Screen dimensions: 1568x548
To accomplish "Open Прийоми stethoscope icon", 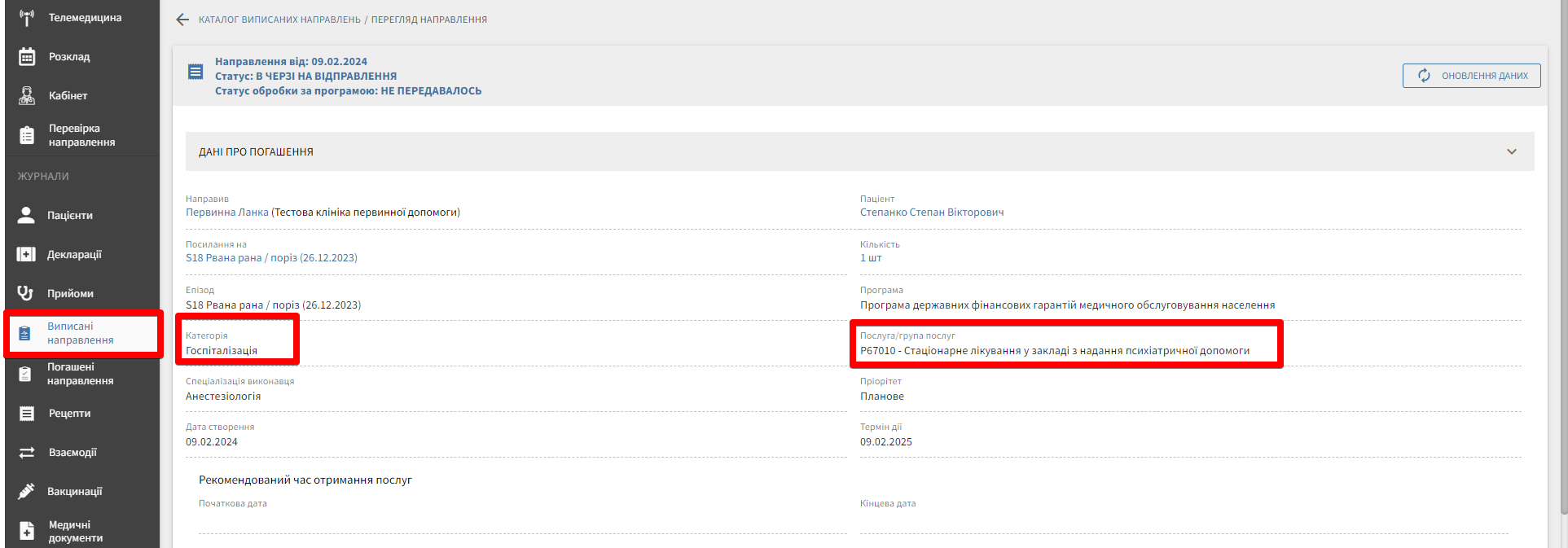I will pyautogui.click(x=26, y=294).
